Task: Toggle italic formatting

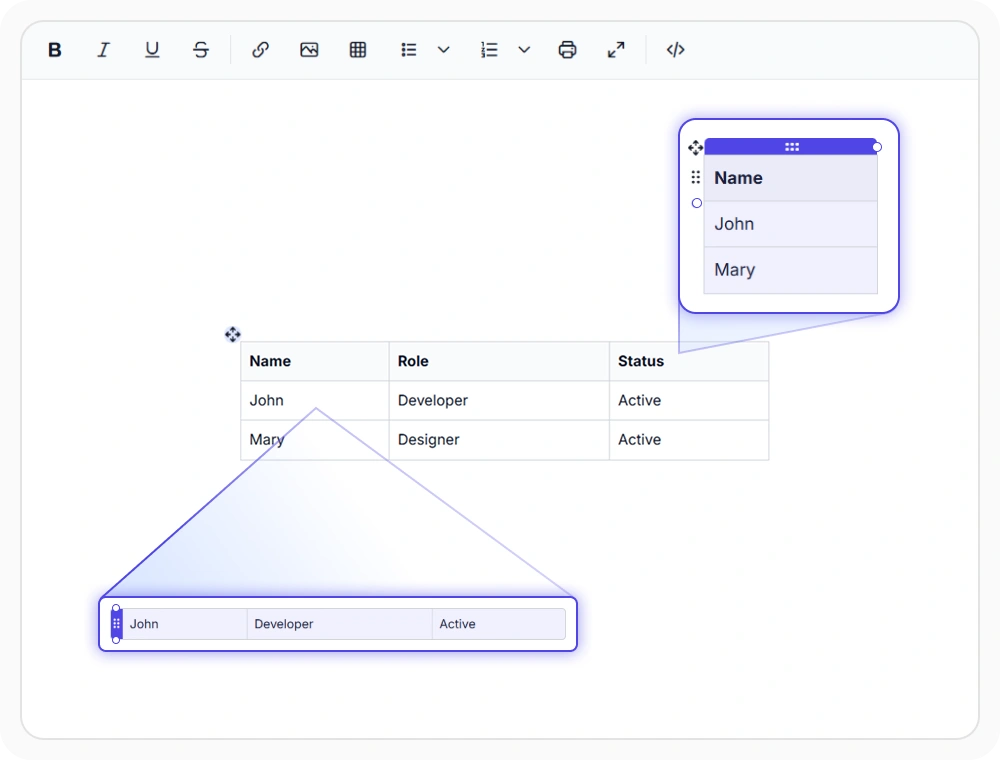Action: (x=103, y=50)
